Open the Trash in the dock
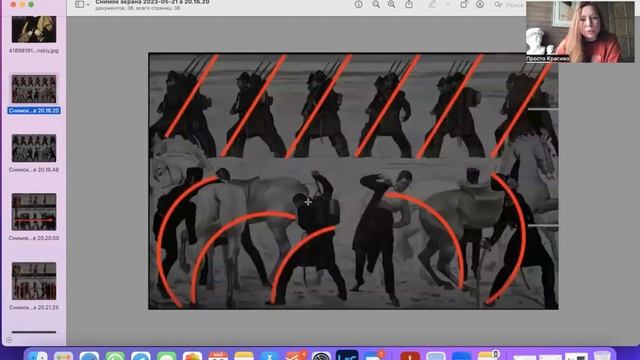 click(602, 356)
